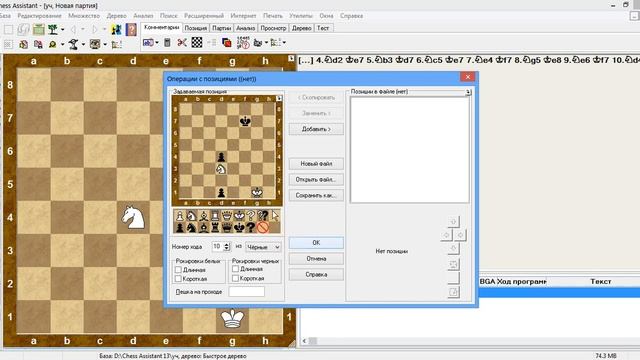
Task: Switch to the 'Тест' tab
Action: 323,28
